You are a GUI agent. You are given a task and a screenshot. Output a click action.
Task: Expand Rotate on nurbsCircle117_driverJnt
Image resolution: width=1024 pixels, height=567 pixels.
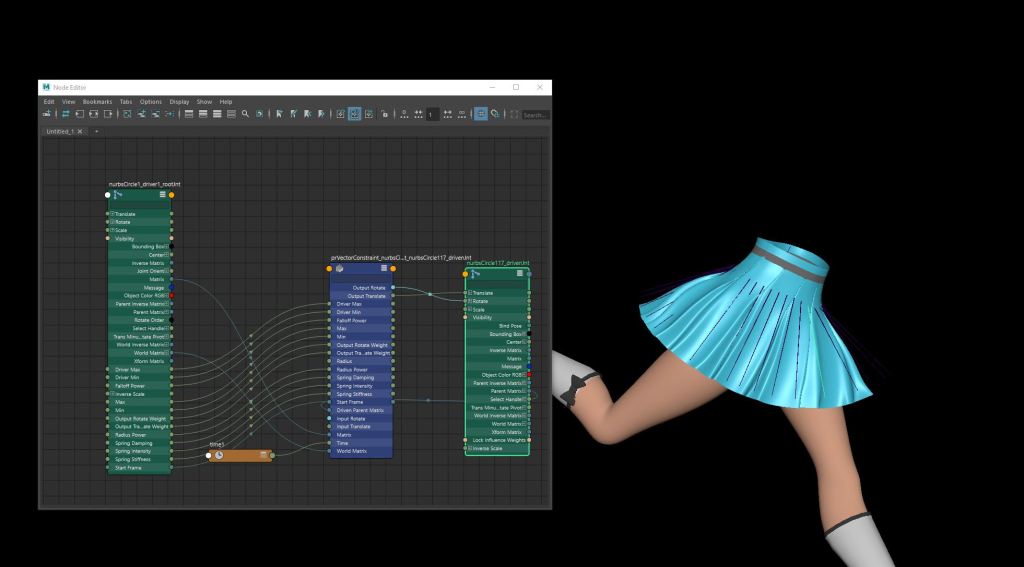tap(470, 301)
